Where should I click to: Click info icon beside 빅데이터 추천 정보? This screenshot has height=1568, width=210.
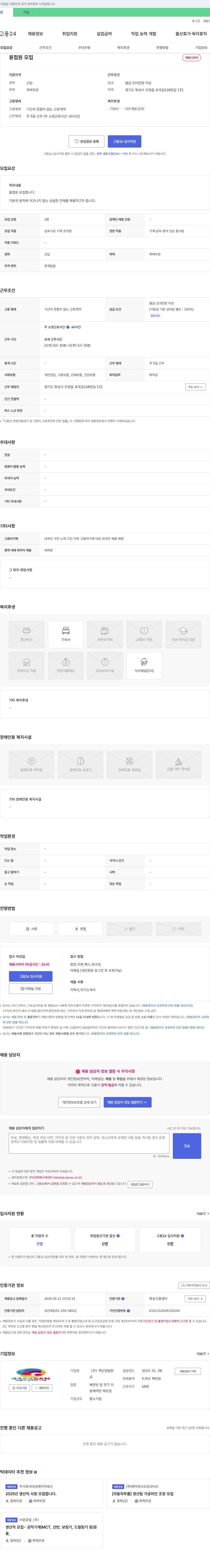pos(35,1472)
